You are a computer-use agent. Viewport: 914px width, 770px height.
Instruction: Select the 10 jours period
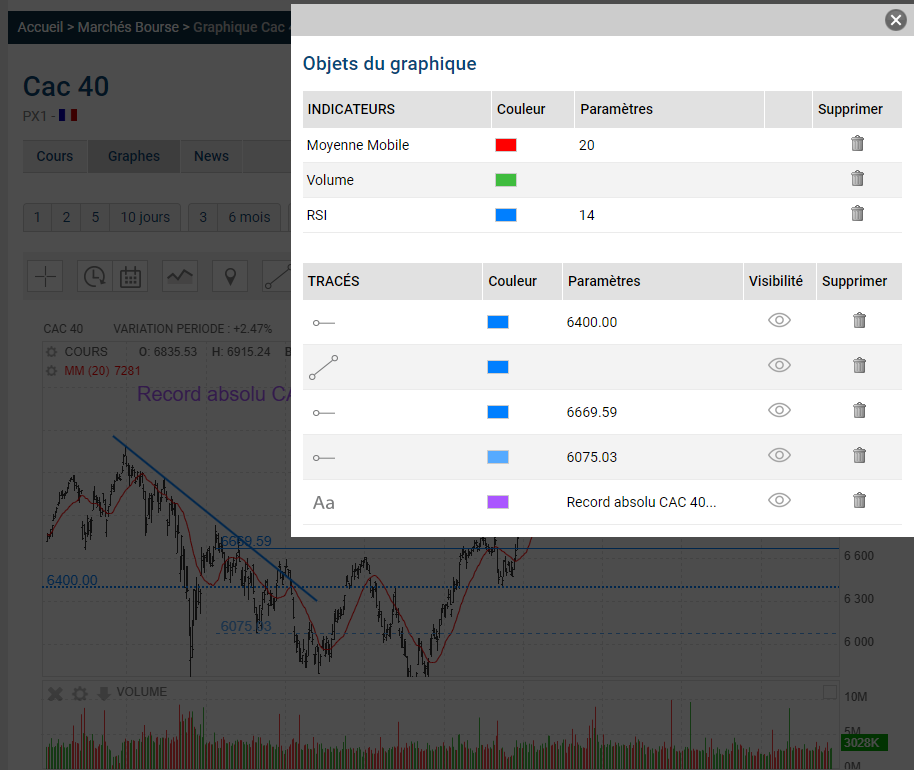click(145, 217)
